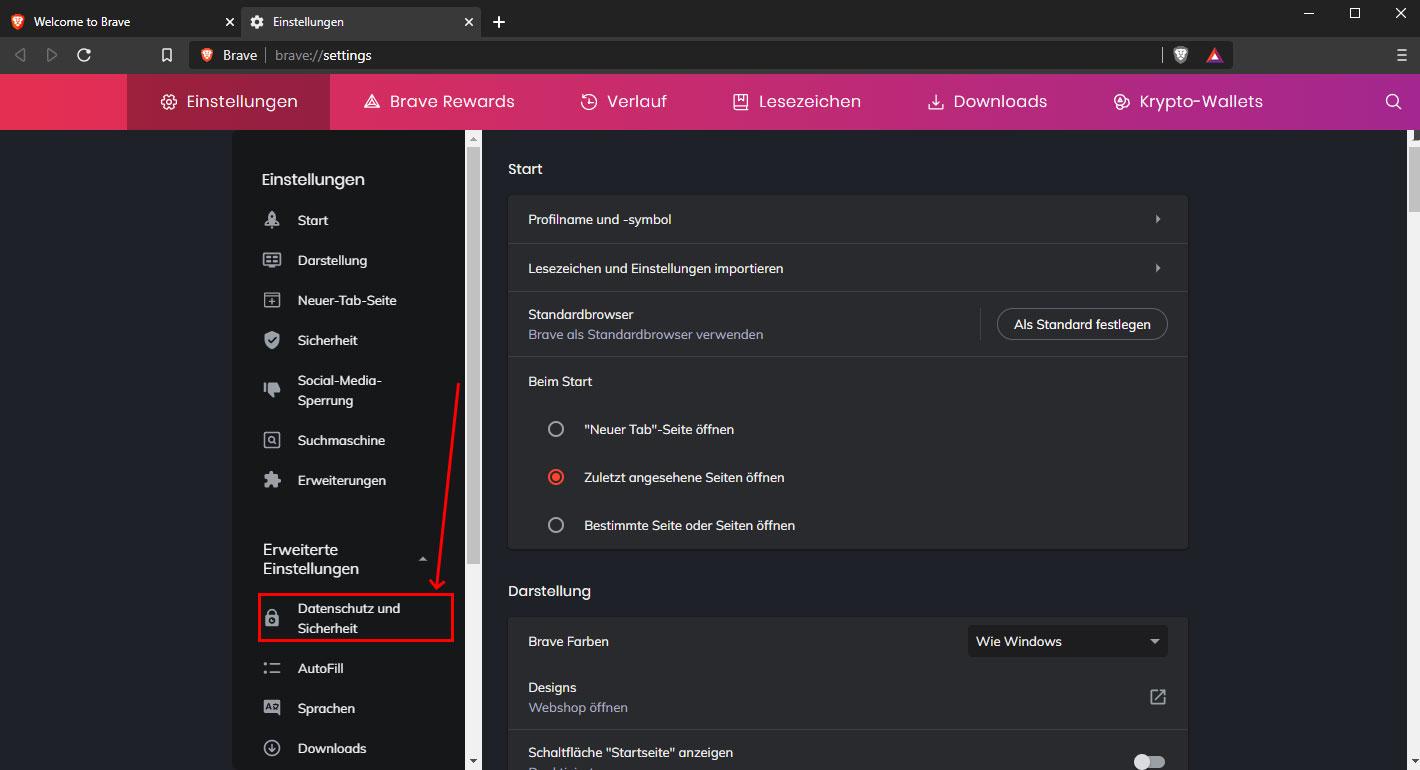The width and height of the screenshot is (1420, 770).
Task: Click the Standardbrowser label text
Action: pos(581,314)
